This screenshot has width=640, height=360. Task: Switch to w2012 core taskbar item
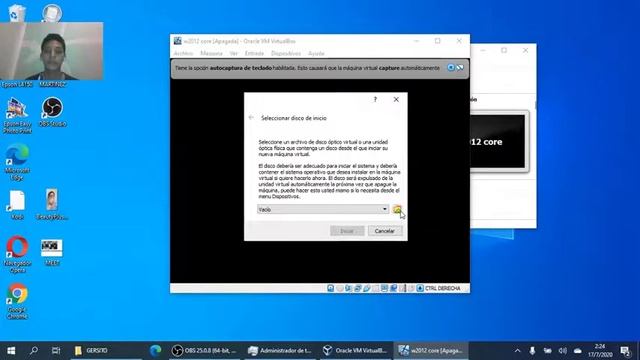click(431, 351)
